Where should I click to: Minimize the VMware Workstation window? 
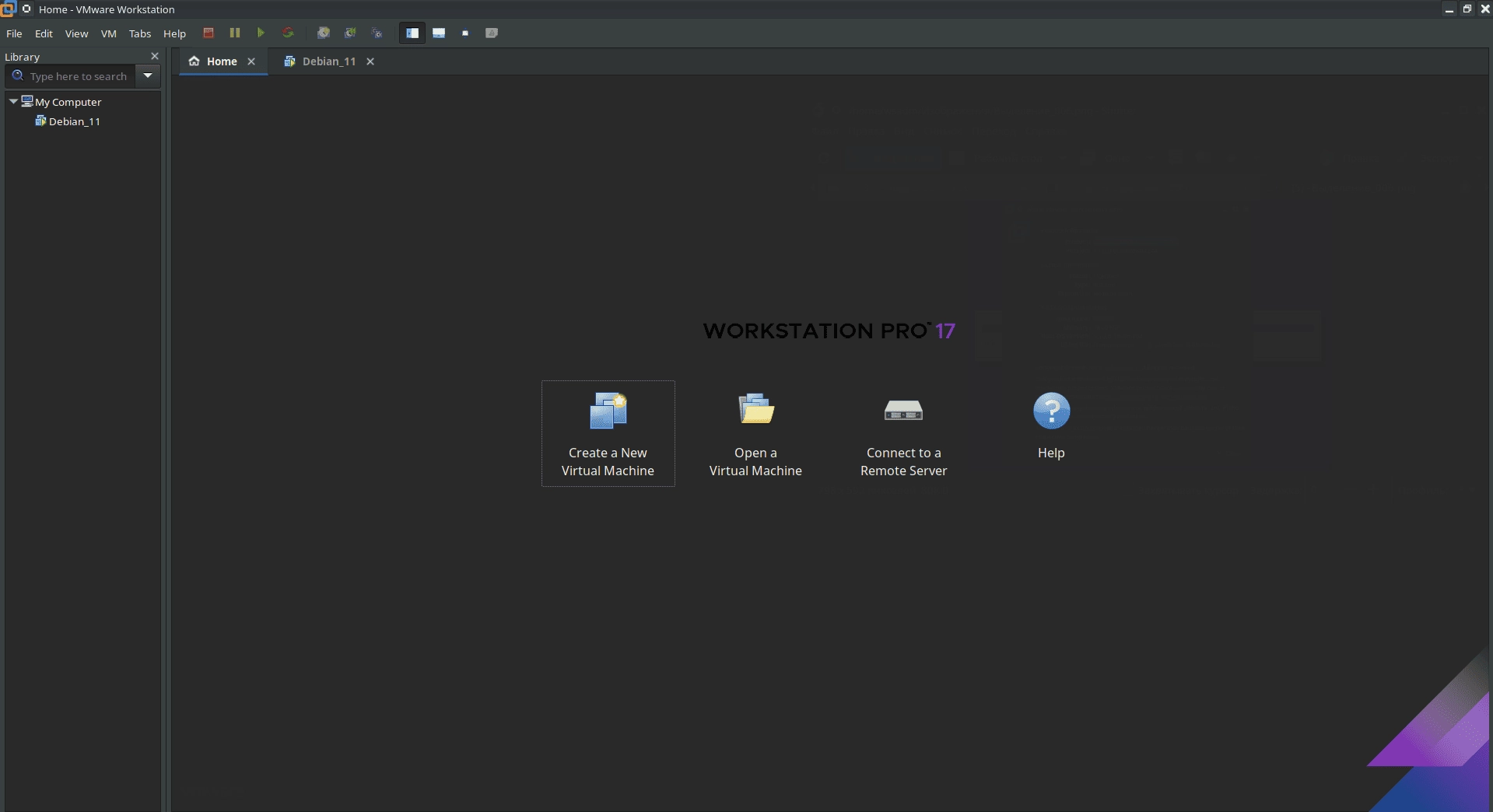pos(1449,9)
